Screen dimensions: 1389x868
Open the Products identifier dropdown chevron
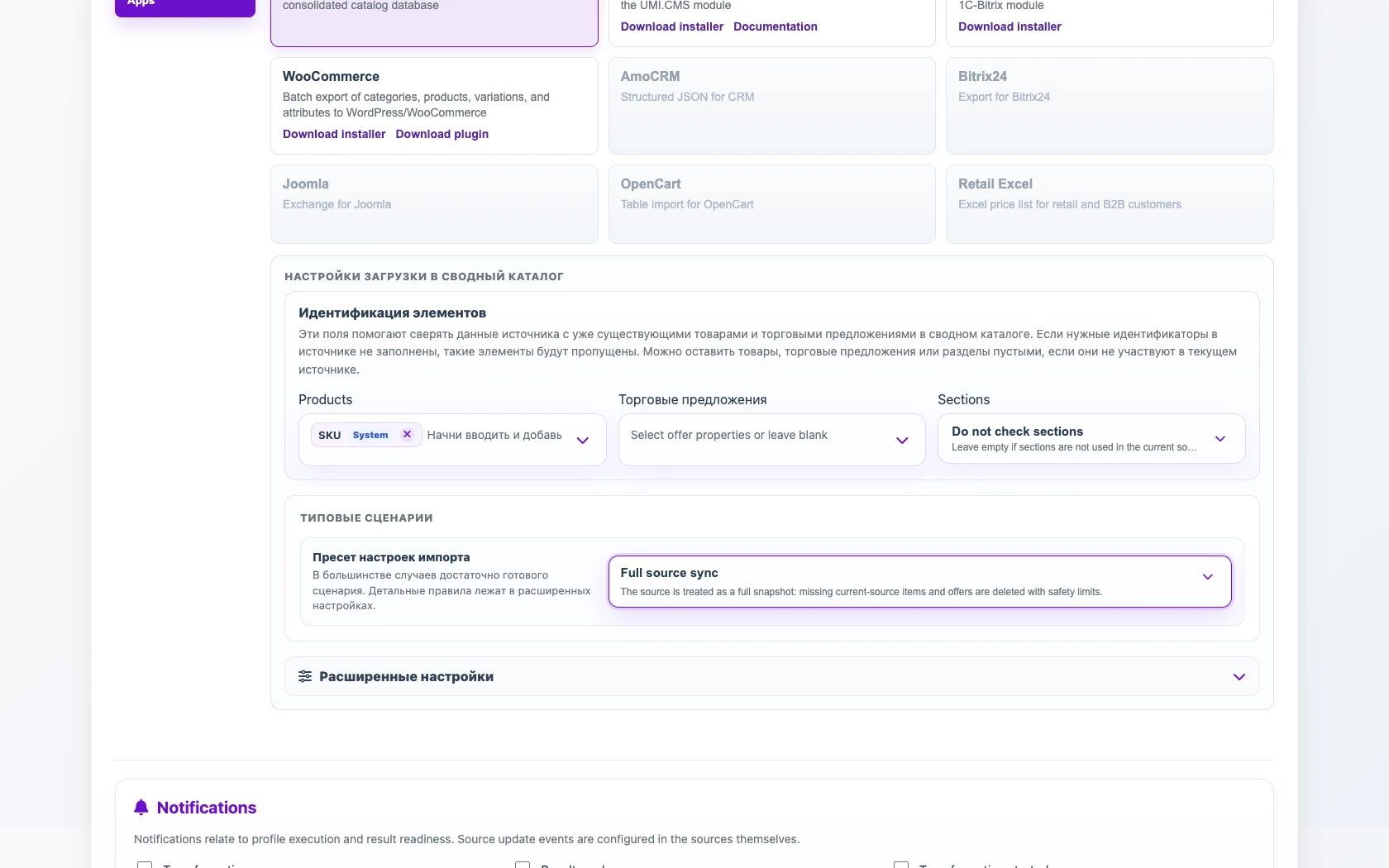pos(582,440)
